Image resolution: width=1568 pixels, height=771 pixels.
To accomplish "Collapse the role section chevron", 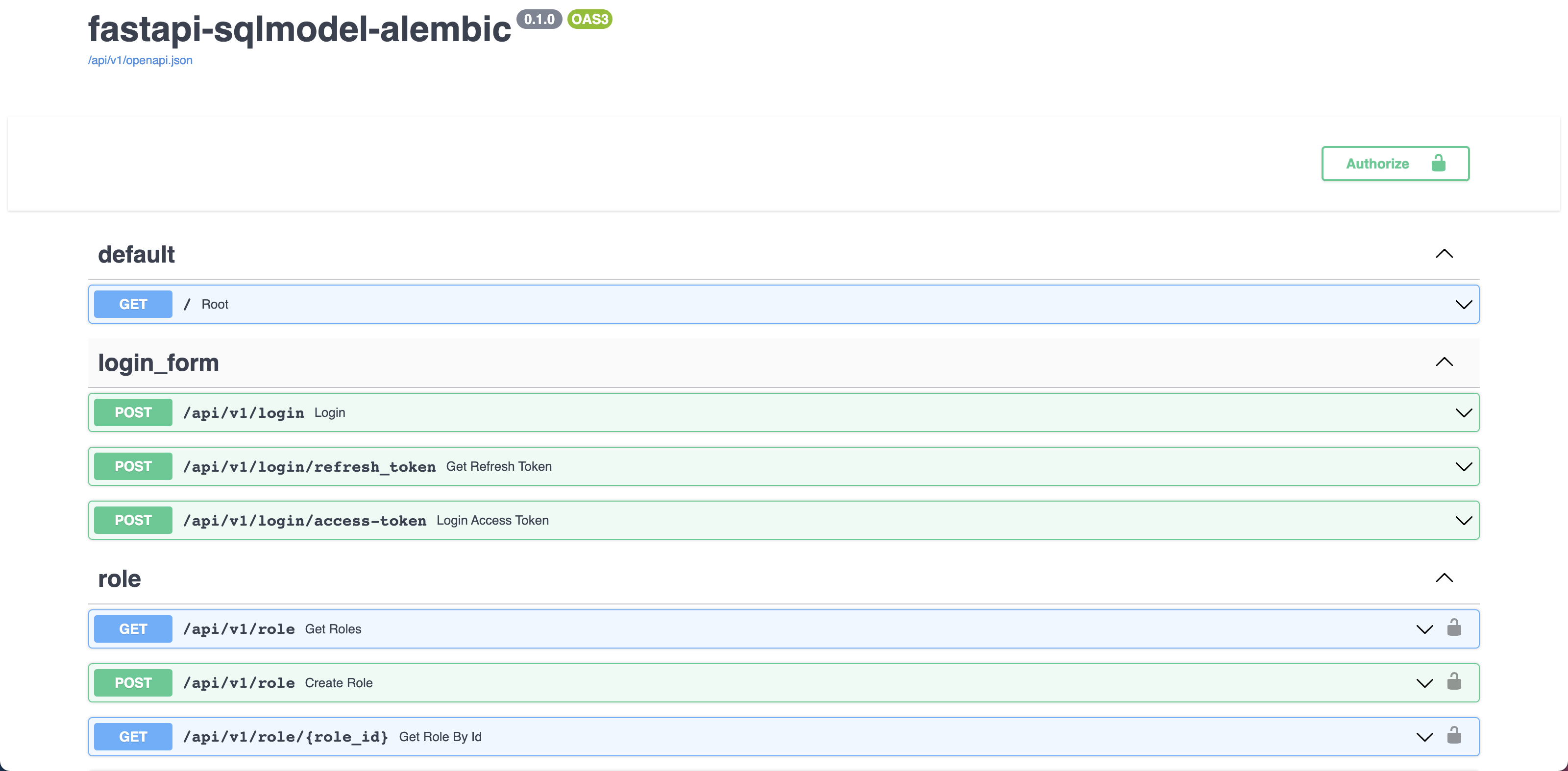I will click(x=1444, y=578).
